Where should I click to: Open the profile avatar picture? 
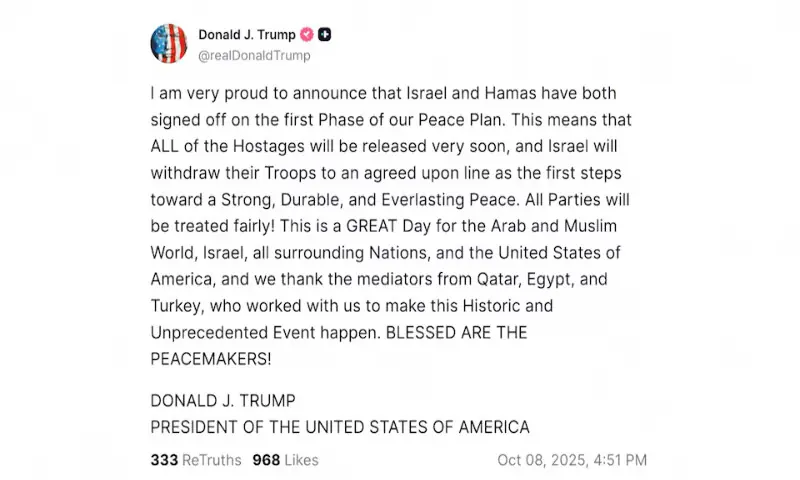coord(170,44)
